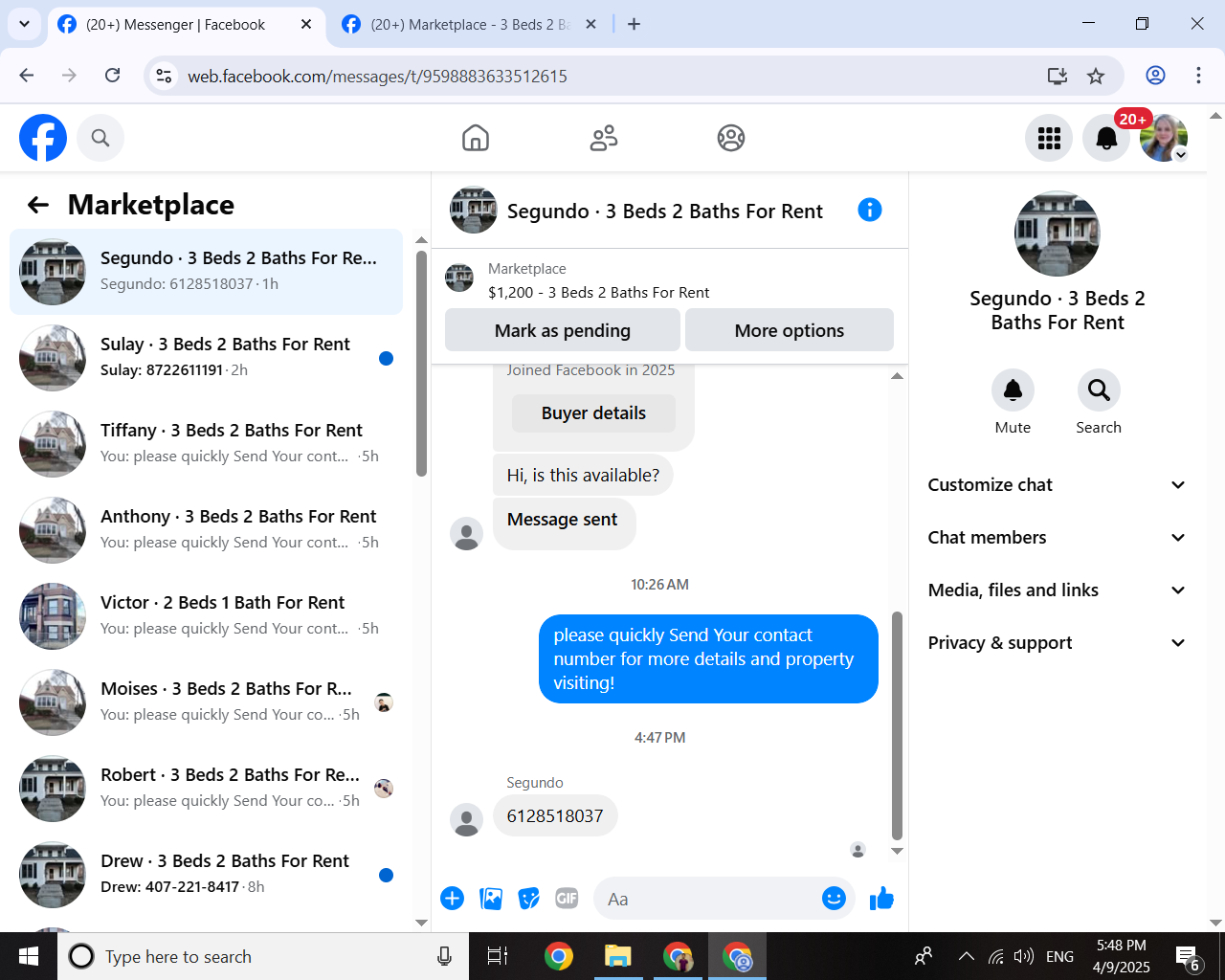Open Sulay's conversation in the list

pos(206,358)
